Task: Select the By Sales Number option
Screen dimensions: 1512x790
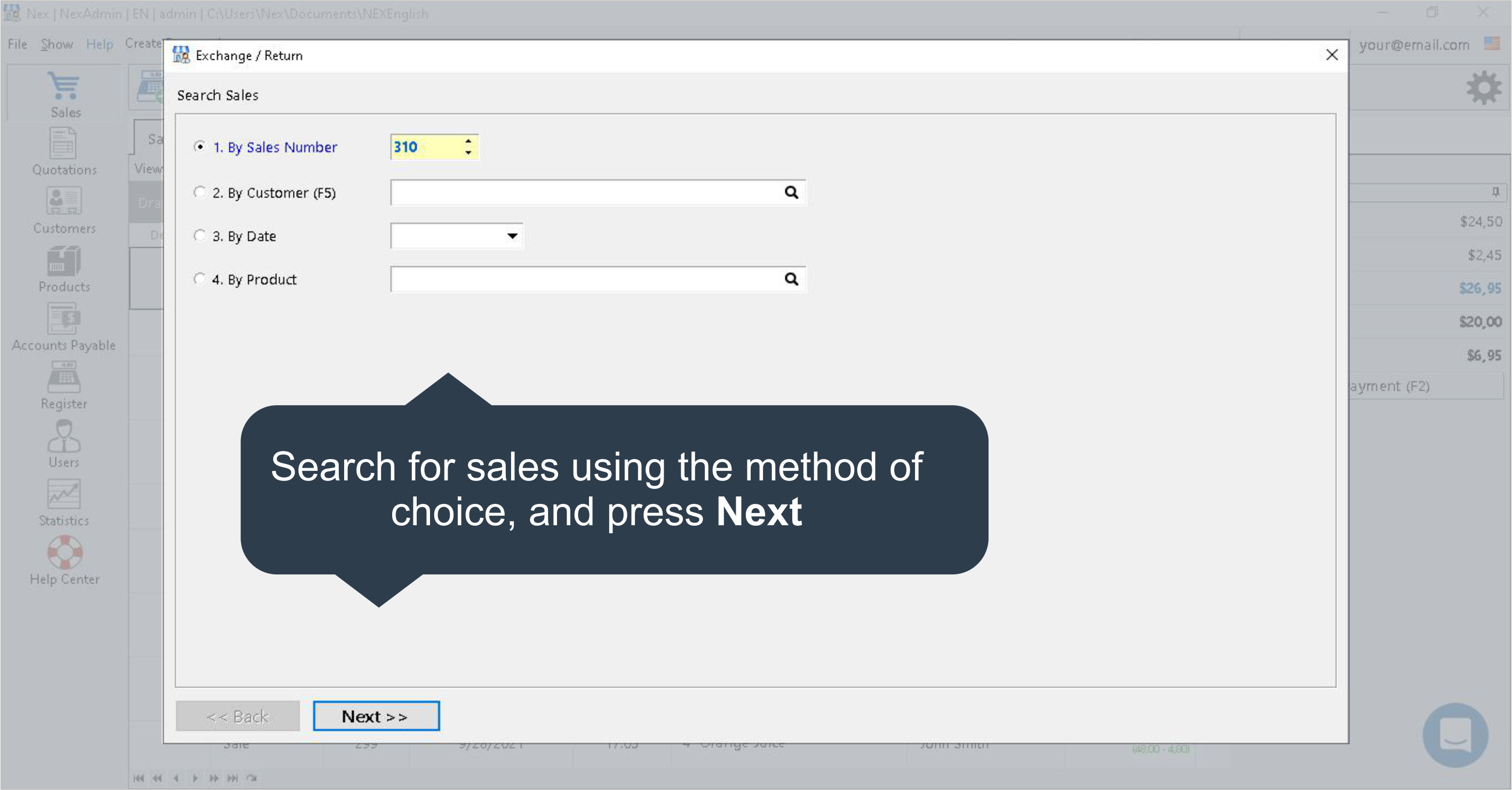Action: point(200,147)
